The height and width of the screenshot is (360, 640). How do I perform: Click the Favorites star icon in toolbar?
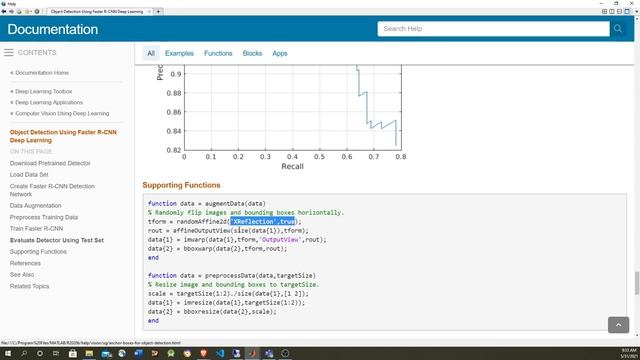coord(27,11)
